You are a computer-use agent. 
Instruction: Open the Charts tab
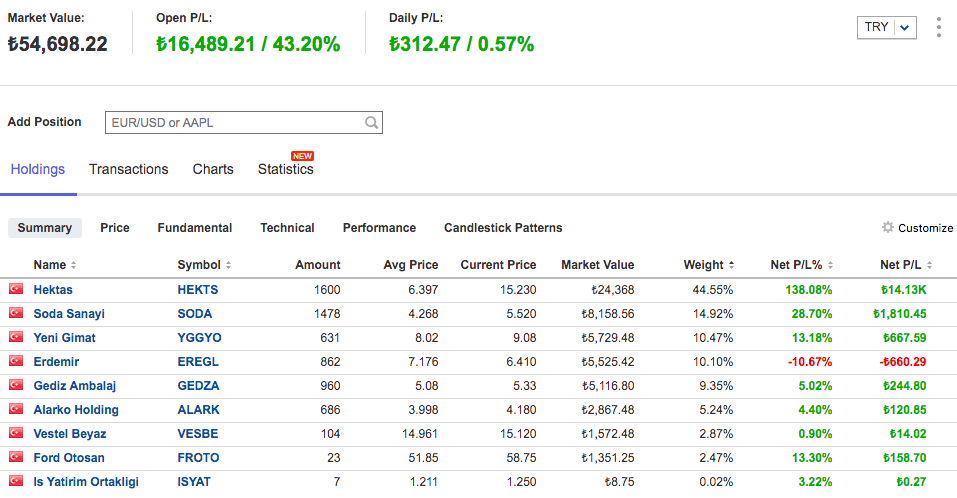(213, 169)
